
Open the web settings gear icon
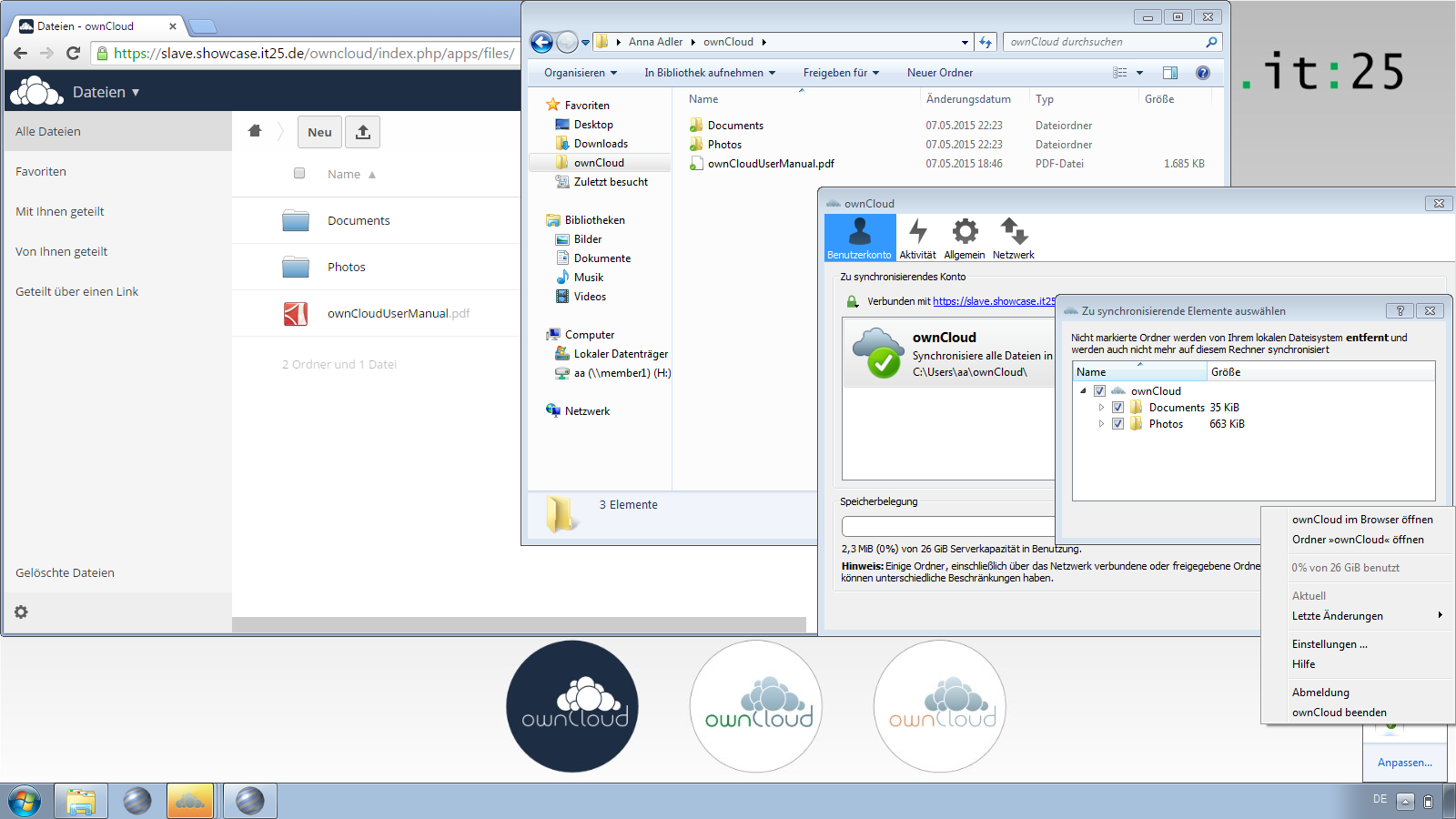[x=21, y=612]
